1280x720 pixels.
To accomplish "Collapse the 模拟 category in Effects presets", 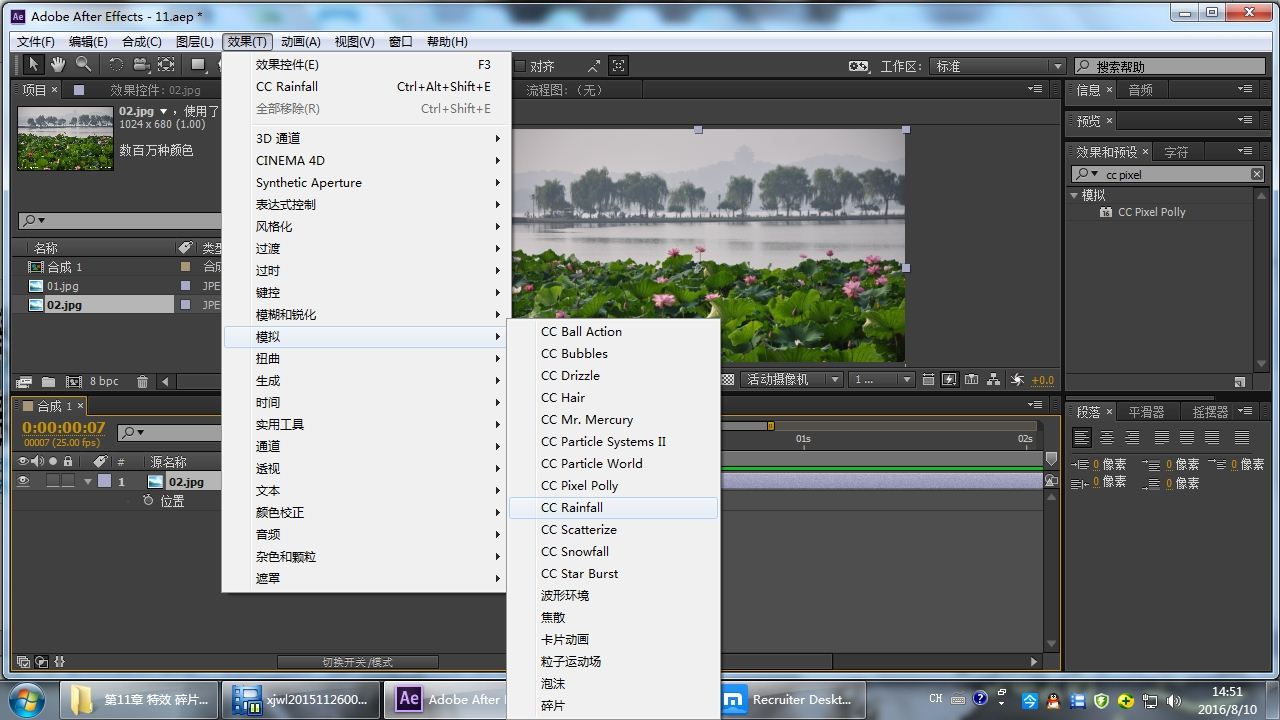I will click(x=1075, y=195).
